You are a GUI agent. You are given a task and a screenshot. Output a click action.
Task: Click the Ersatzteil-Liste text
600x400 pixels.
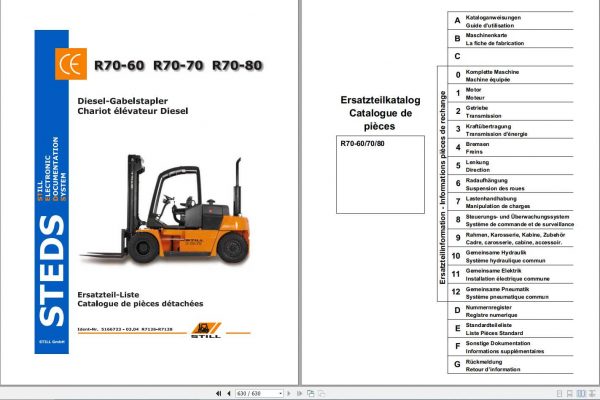[x=108, y=295]
